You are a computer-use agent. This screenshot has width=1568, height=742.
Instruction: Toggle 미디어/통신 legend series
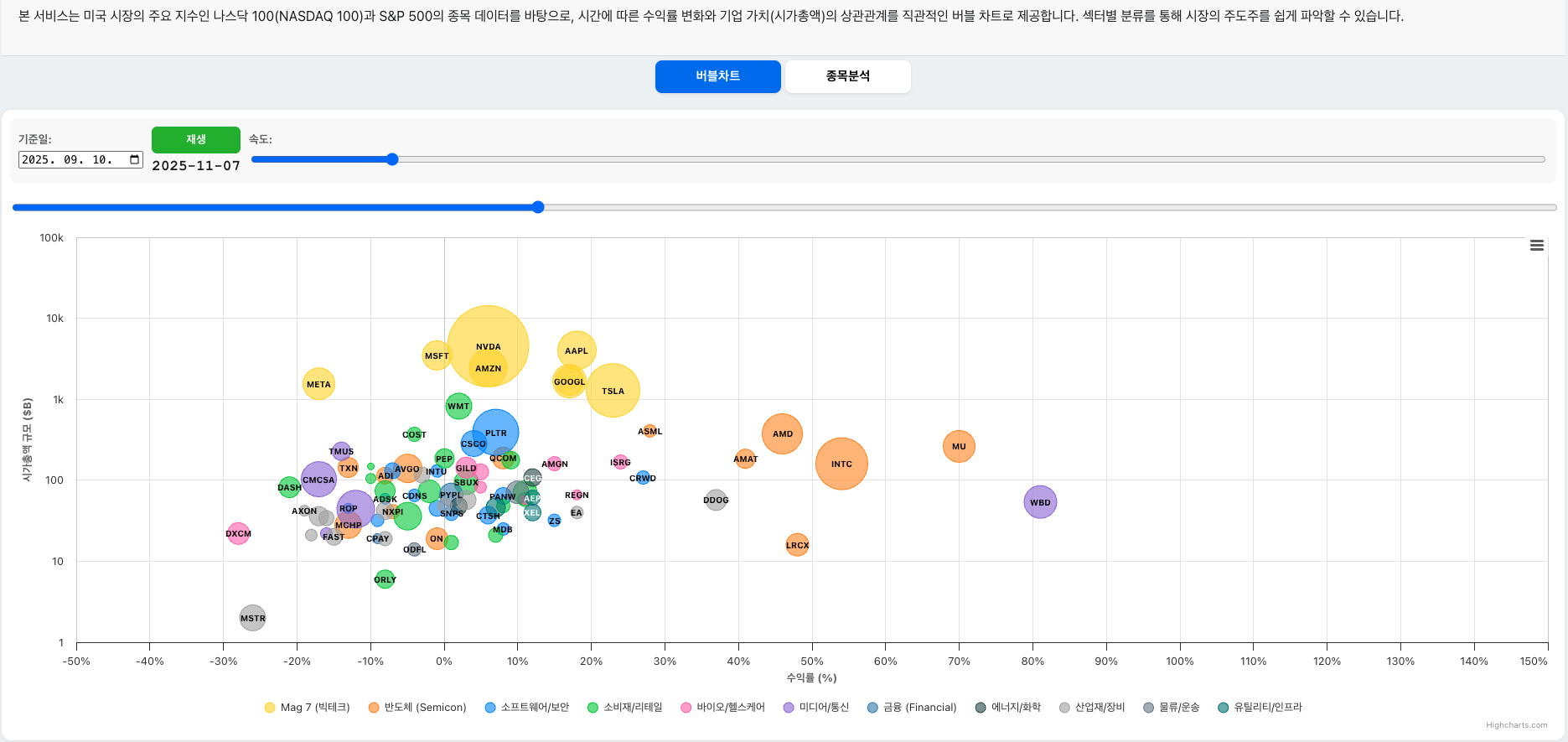[815, 708]
